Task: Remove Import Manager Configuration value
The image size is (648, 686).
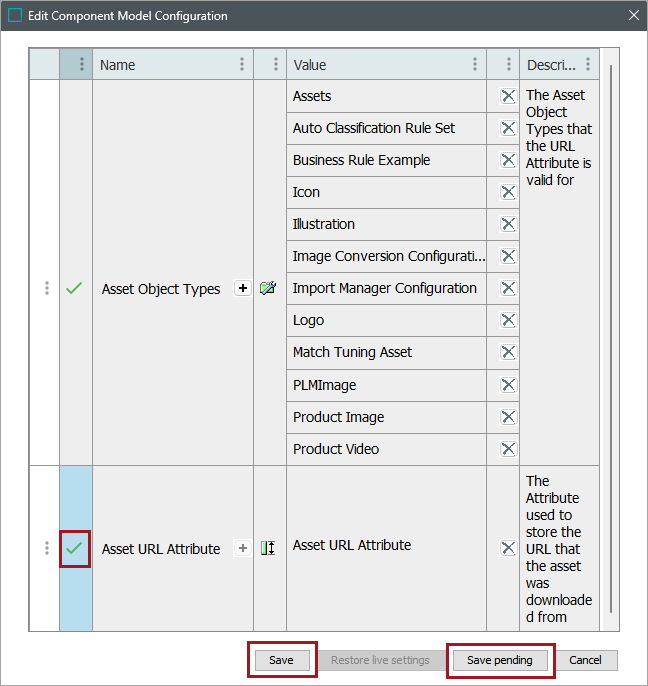Action: point(508,288)
